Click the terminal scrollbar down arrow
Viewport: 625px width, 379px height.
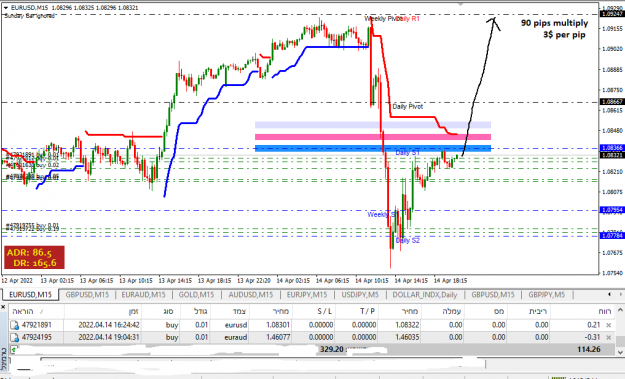(620, 352)
